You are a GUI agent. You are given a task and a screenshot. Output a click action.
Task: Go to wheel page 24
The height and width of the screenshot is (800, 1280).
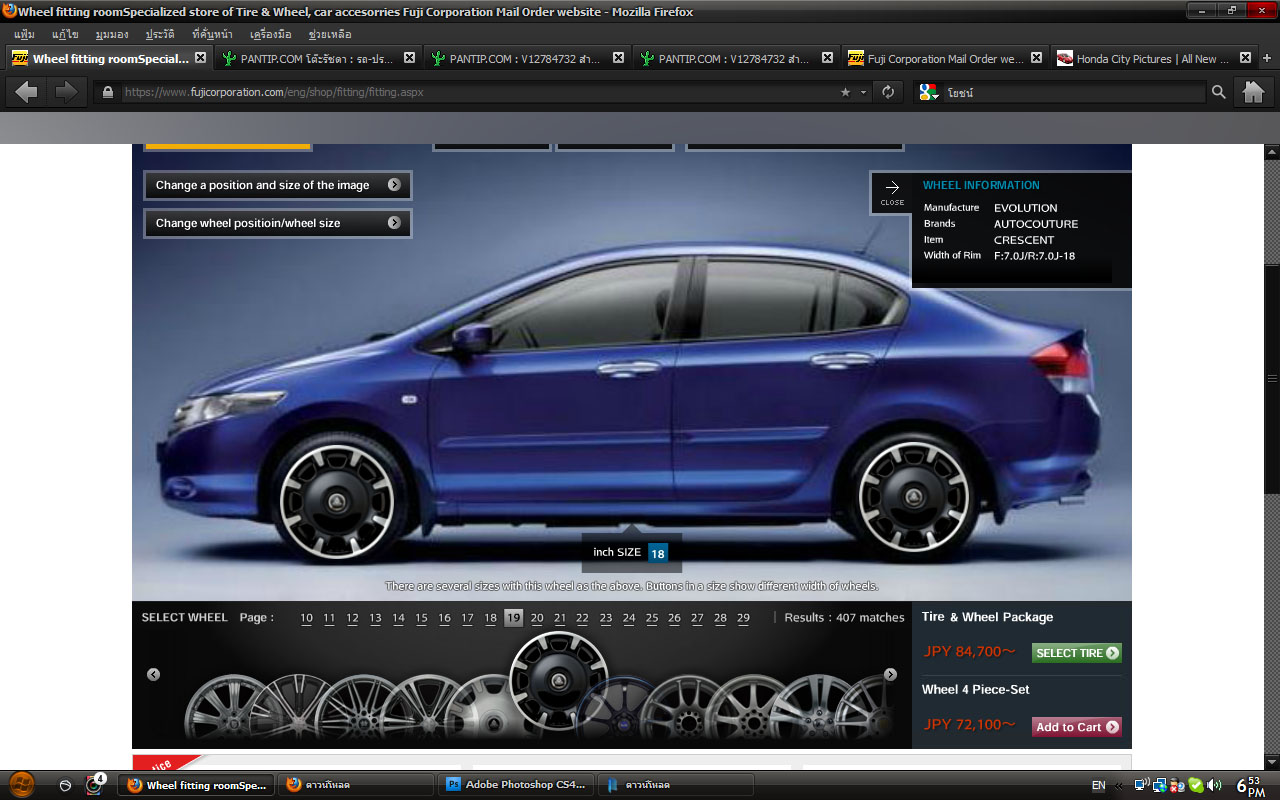629,618
